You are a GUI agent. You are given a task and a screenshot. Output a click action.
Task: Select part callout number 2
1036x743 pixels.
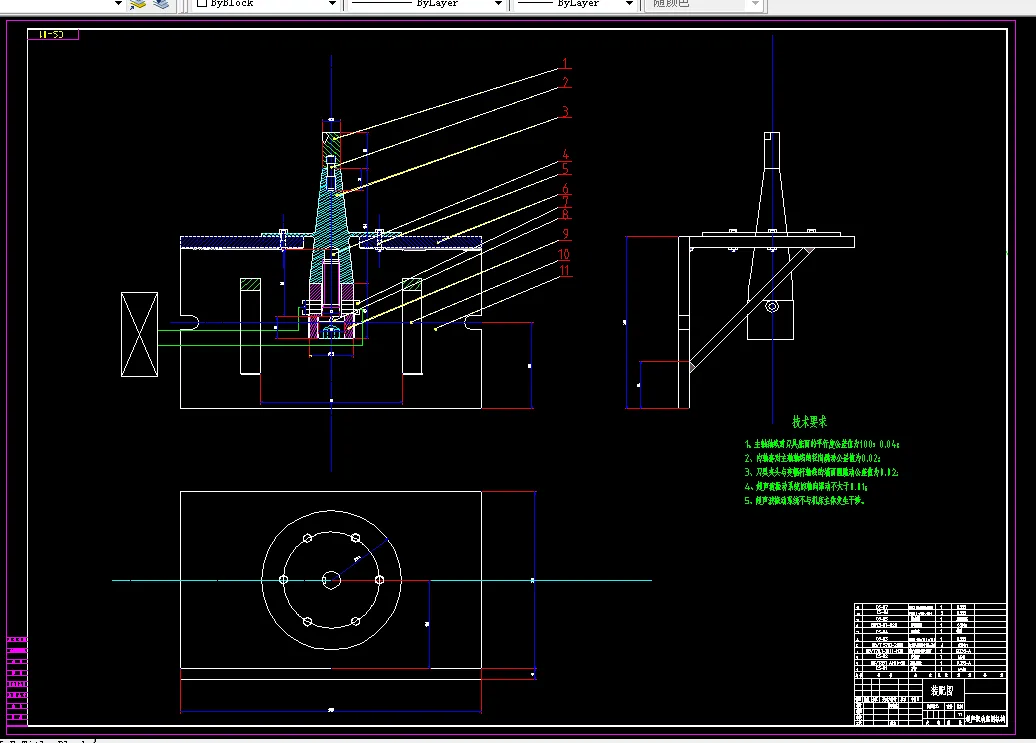point(566,82)
